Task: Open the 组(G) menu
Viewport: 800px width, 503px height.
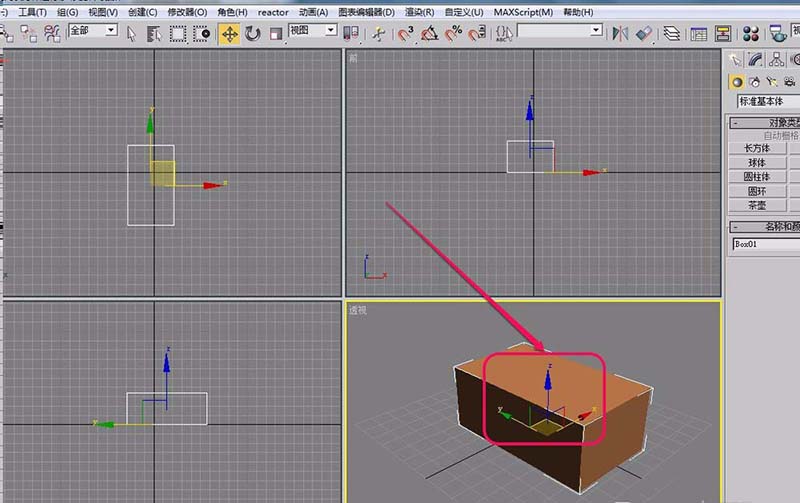Action: [x=67, y=12]
